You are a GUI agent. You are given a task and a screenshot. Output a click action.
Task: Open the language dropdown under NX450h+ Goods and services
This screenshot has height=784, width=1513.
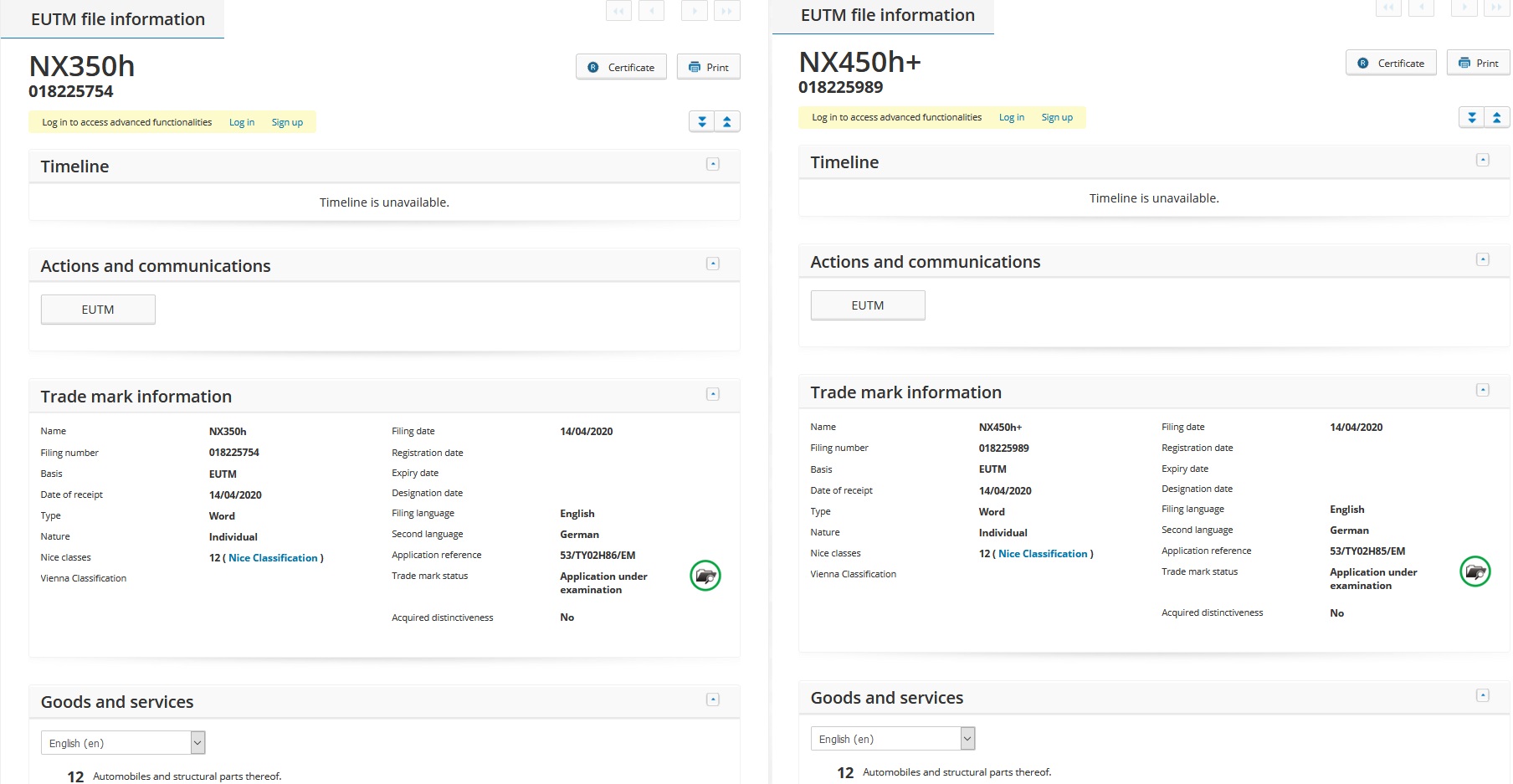(893, 739)
